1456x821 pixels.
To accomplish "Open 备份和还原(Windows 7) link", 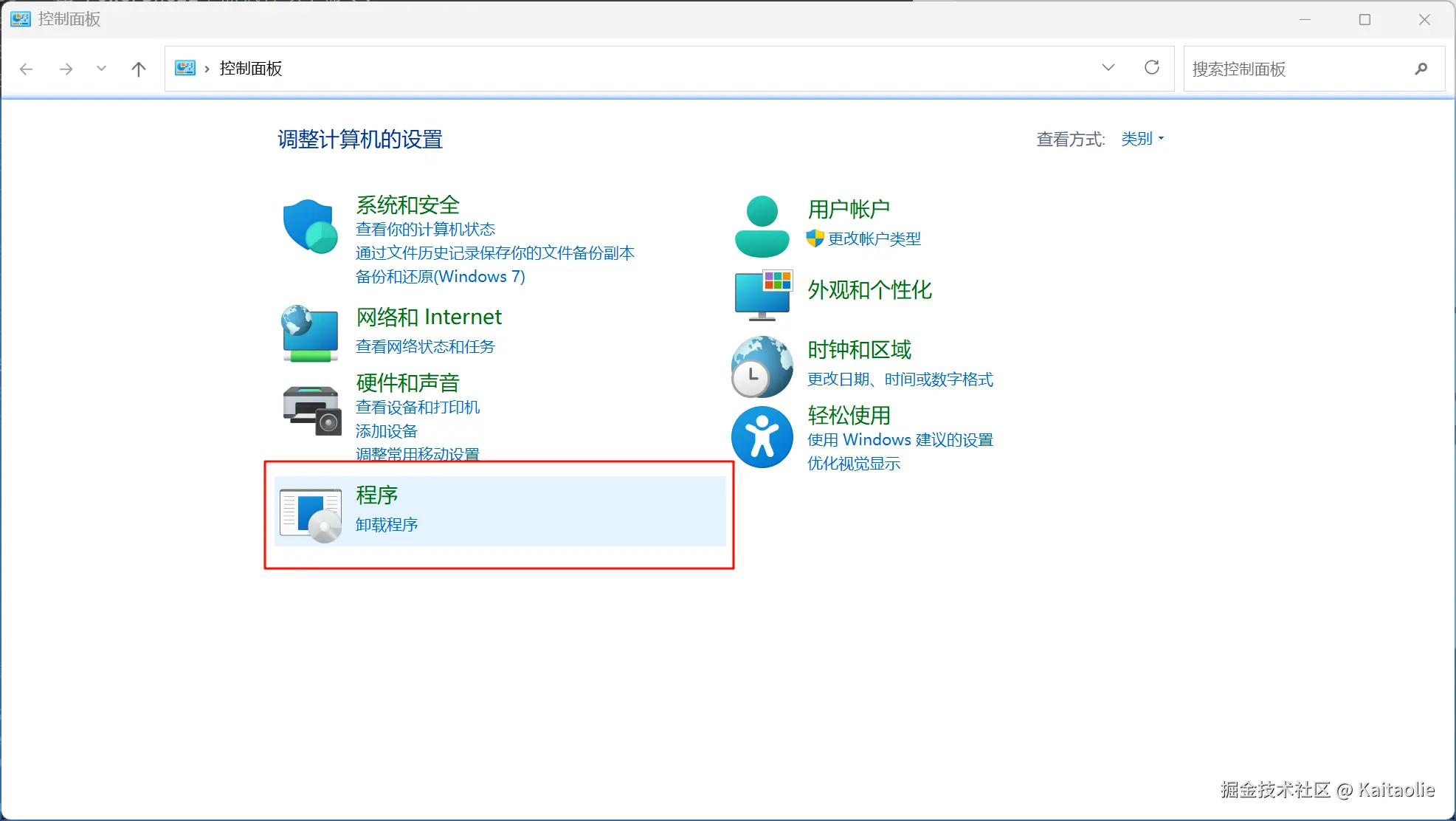I will tap(440, 277).
